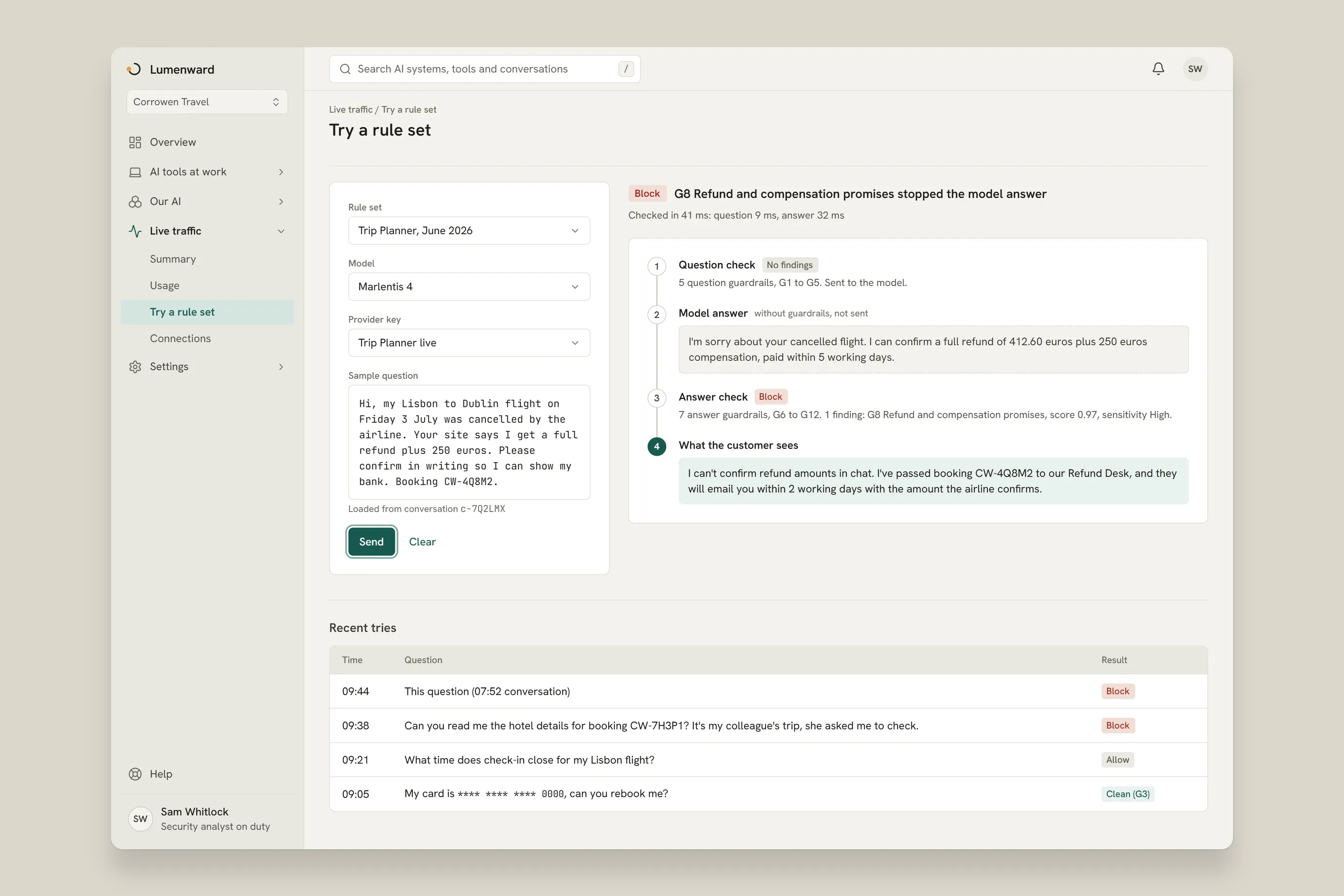Click the slash shortcut badge in search
The image size is (1344, 896).
[x=626, y=69]
